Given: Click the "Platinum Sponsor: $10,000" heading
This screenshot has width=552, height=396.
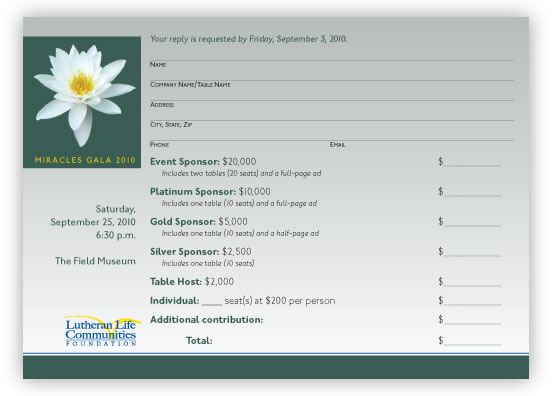Looking at the screenshot, I should 210,191.
